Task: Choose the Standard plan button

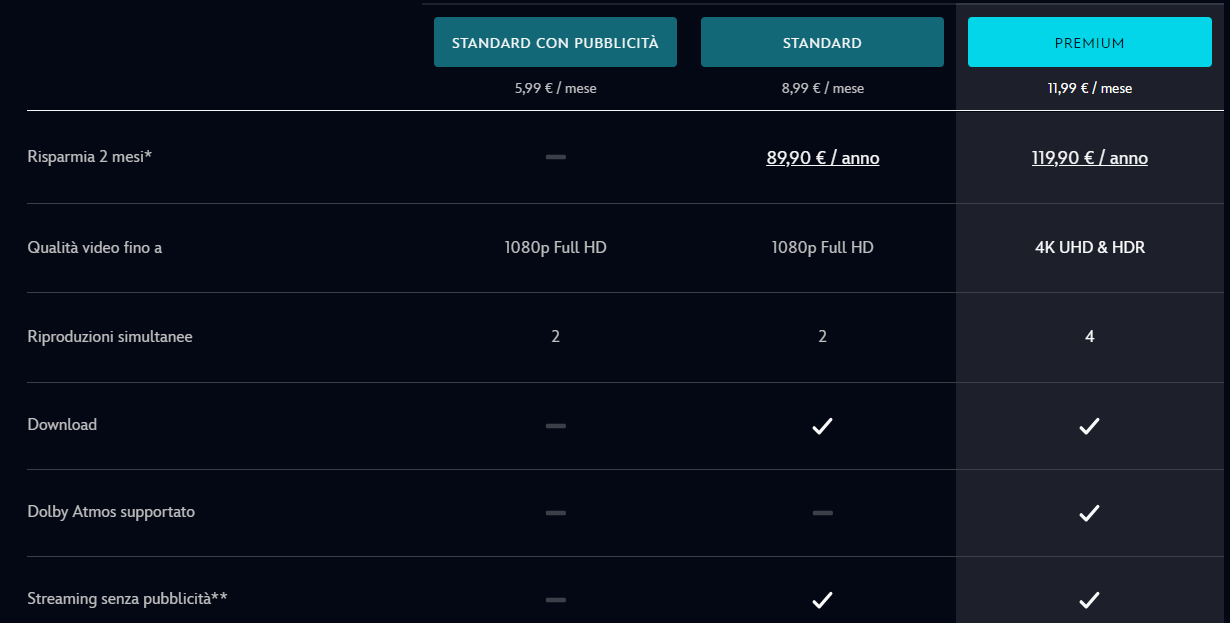Action: point(822,43)
